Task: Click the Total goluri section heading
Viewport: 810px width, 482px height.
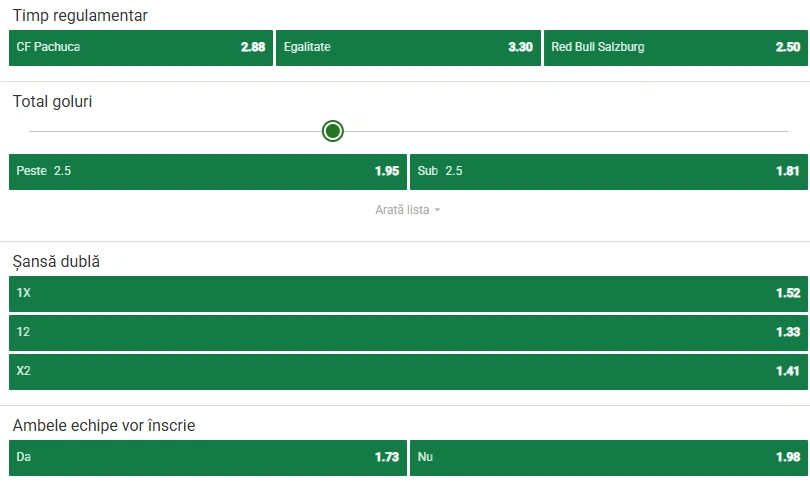Action: click(x=52, y=101)
